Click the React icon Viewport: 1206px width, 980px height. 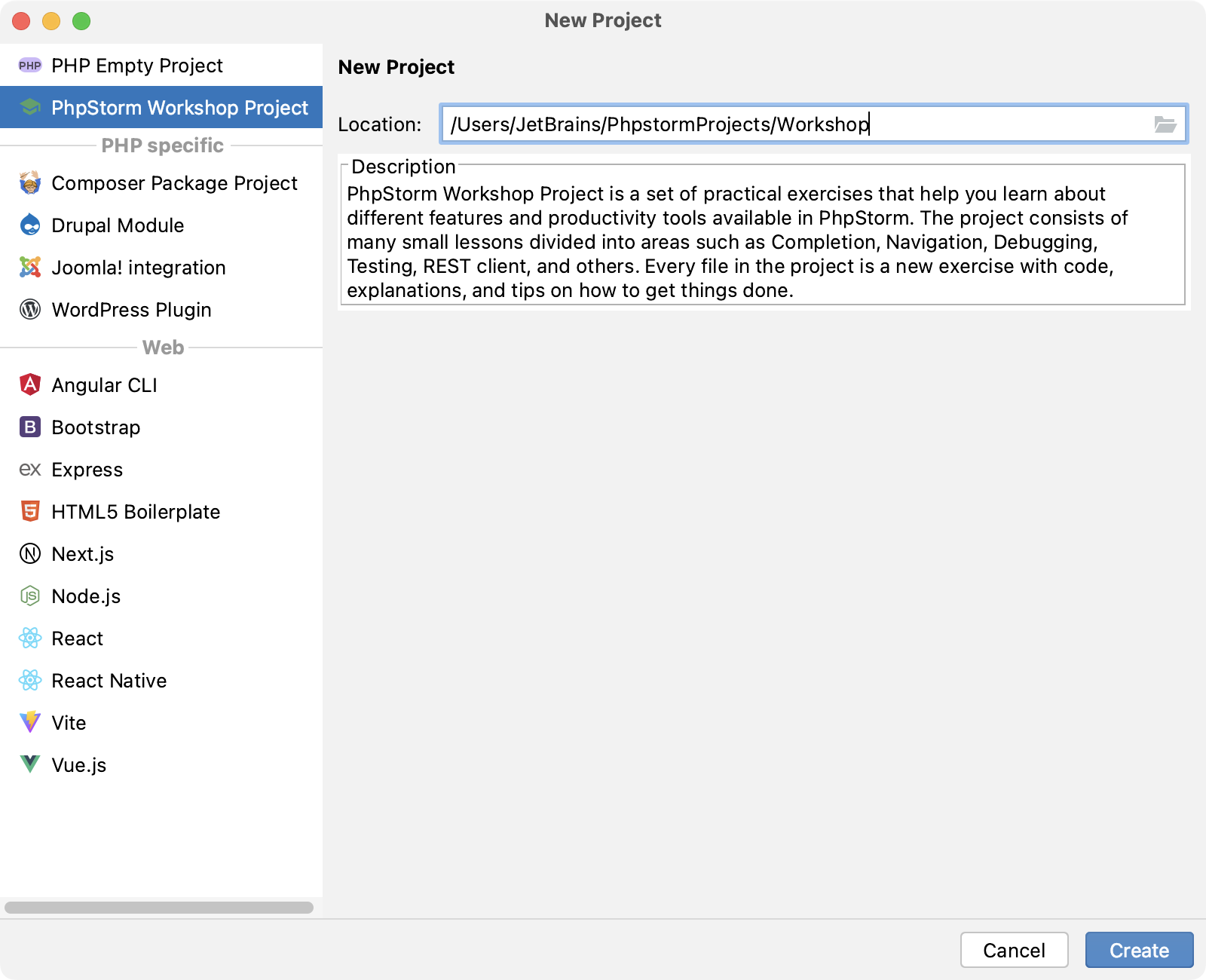pos(30,639)
